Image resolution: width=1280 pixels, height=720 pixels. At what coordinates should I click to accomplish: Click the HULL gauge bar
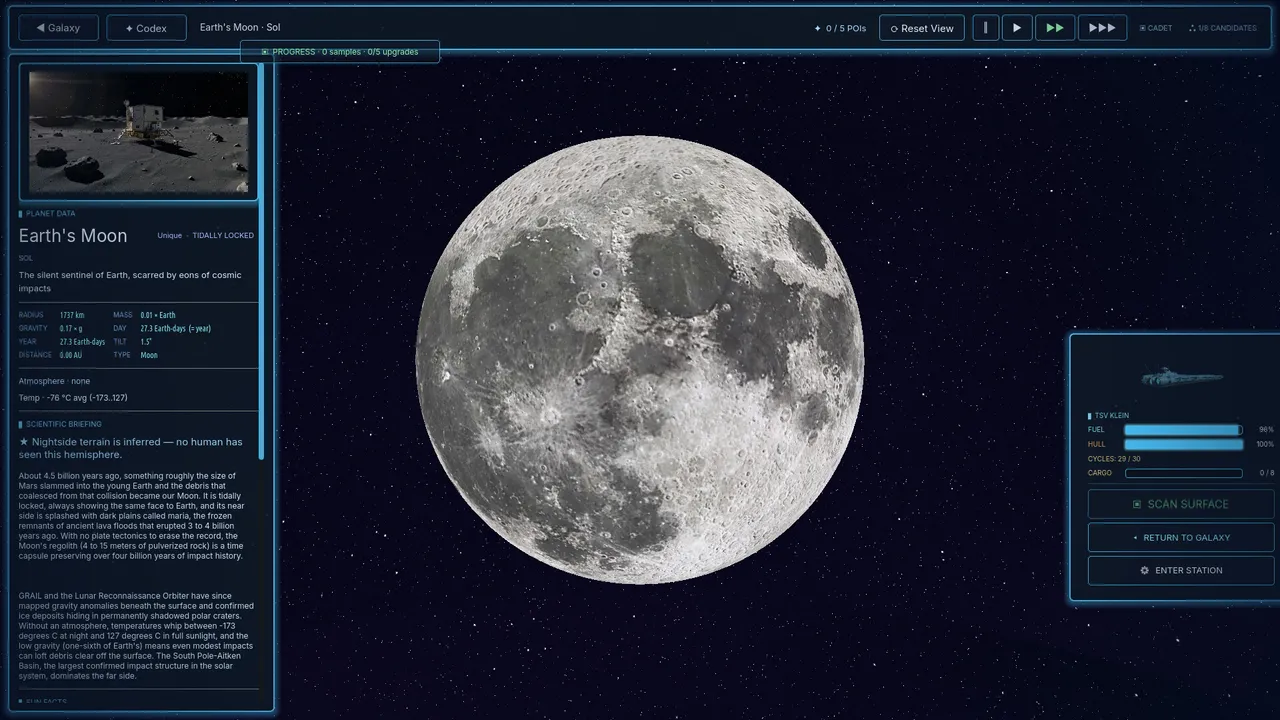click(x=1184, y=444)
